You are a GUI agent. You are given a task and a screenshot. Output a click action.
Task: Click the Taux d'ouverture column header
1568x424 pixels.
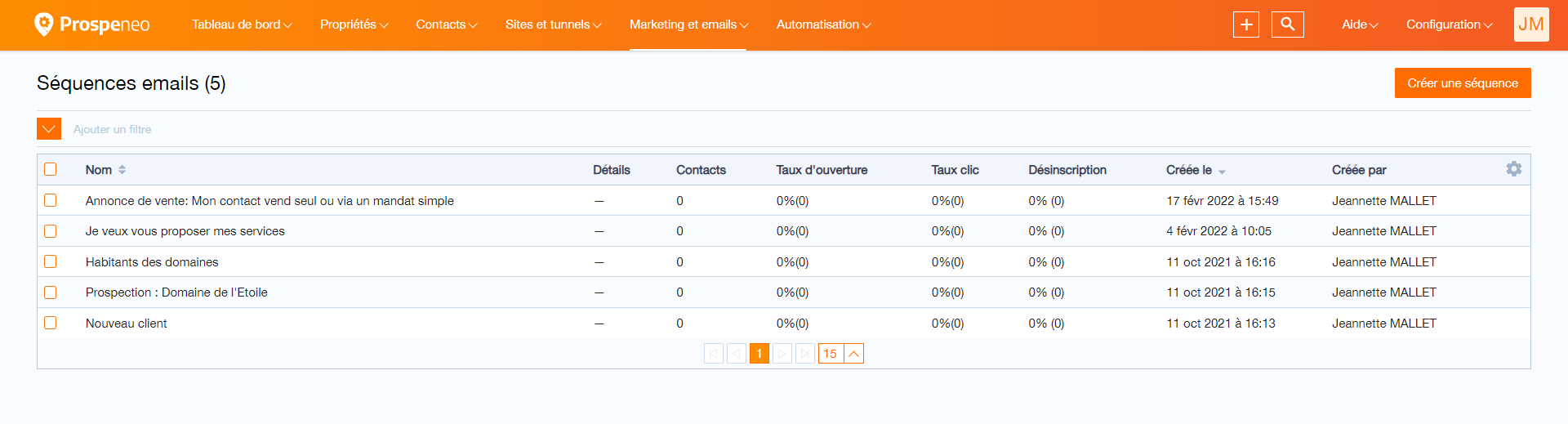coord(822,170)
